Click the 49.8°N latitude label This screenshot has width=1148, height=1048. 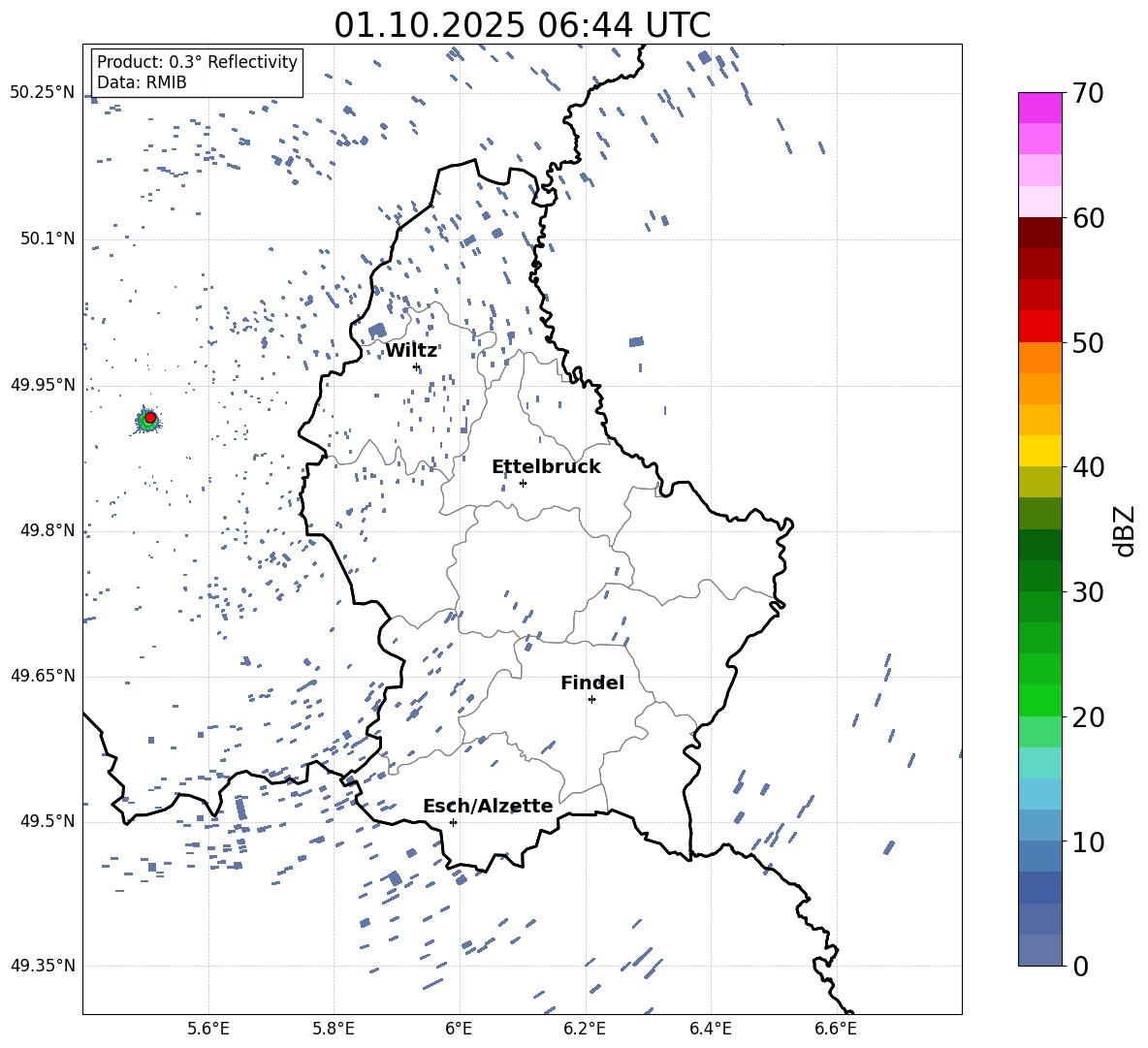(x=48, y=530)
